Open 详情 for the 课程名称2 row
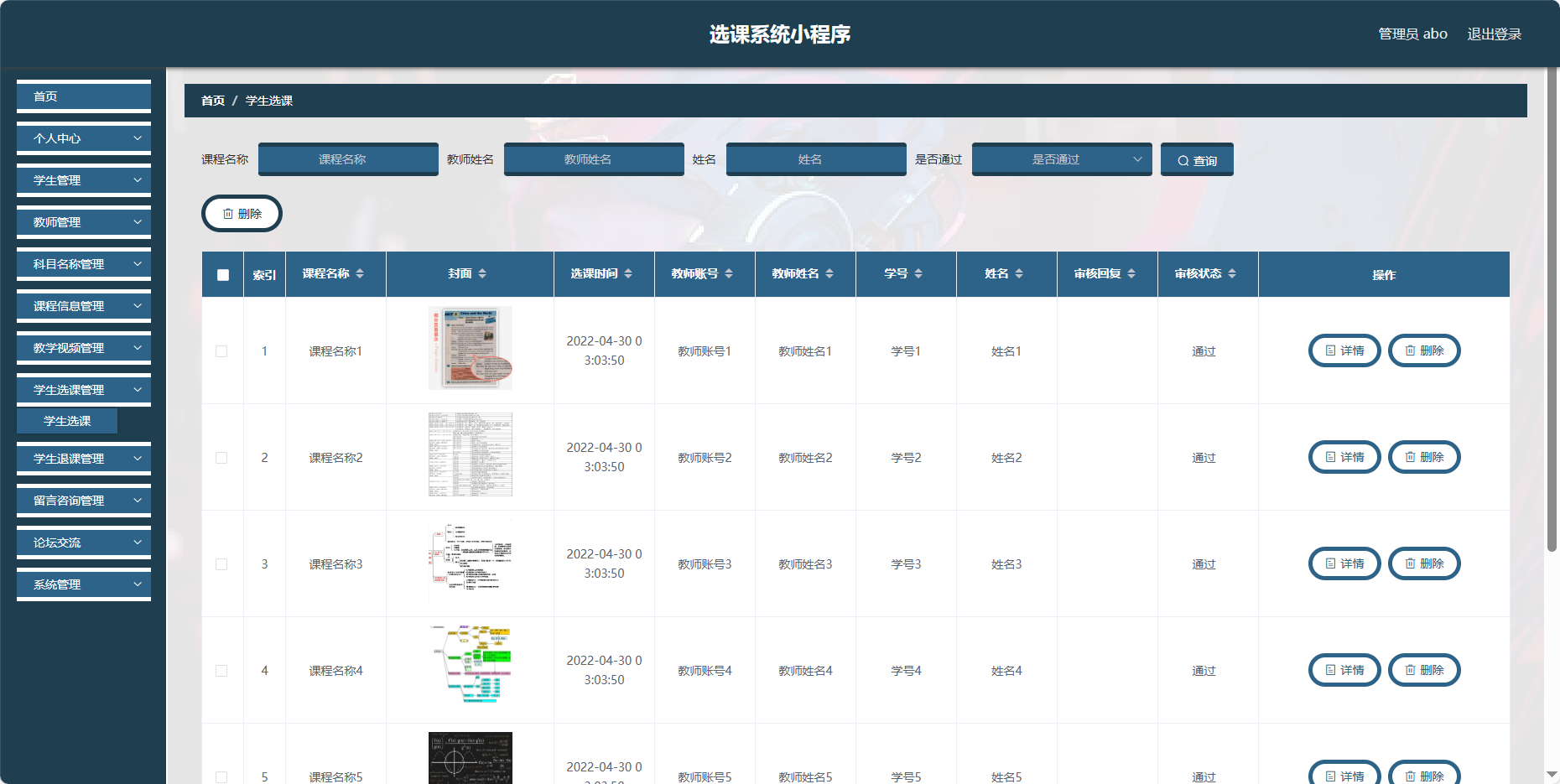The image size is (1560, 784). [1344, 457]
